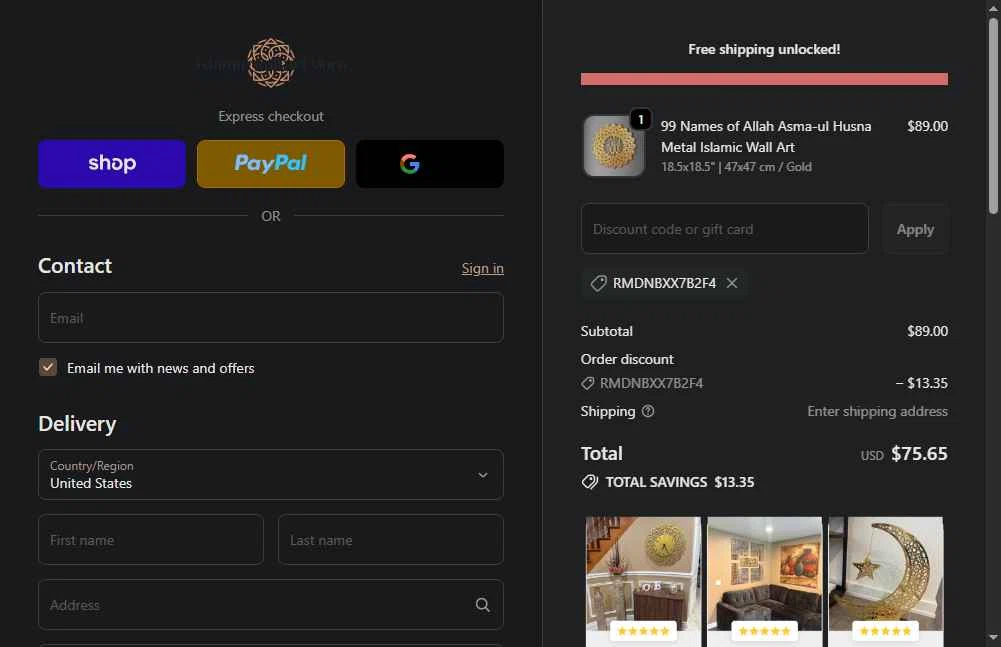Apply the discount code
The height and width of the screenshot is (647, 1001).
(x=915, y=229)
